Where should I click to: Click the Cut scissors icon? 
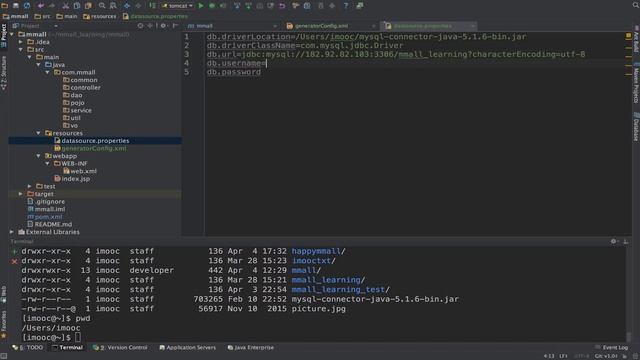pos(65,6)
